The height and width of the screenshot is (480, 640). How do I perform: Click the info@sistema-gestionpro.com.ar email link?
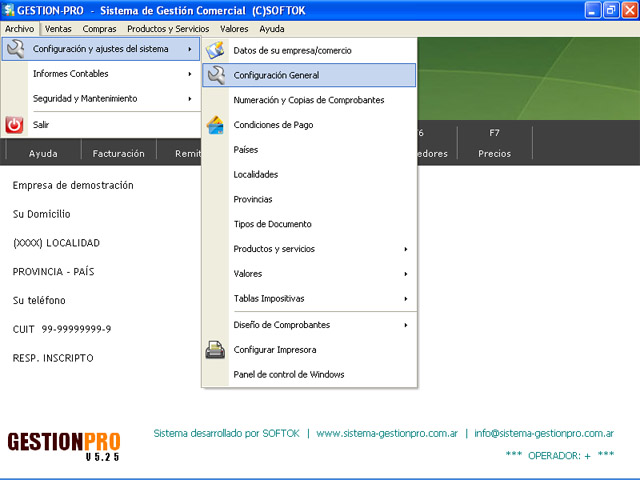tap(544, 433)
